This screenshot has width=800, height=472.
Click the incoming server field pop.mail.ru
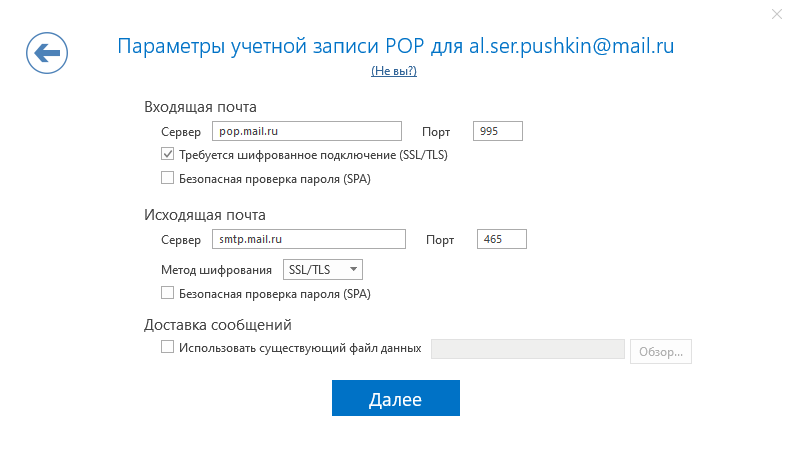point(307,131)
